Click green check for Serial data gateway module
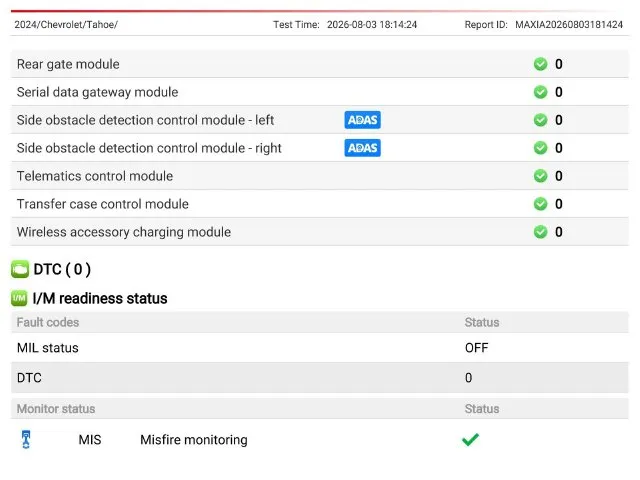640x480 pixels. tap(540, 92)
